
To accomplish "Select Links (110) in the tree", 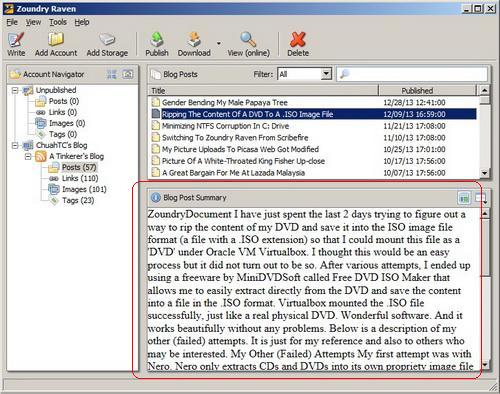I will coord(80,178).
